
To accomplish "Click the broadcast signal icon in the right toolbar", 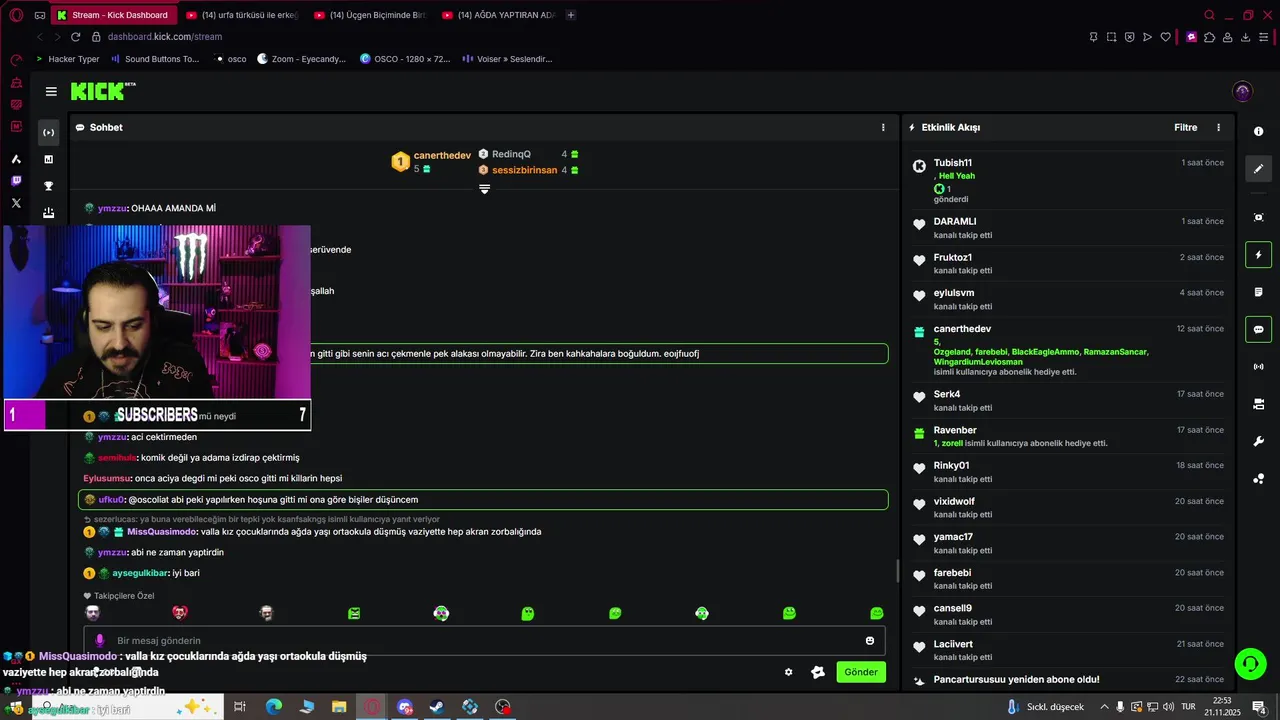I will (1258, 367).
